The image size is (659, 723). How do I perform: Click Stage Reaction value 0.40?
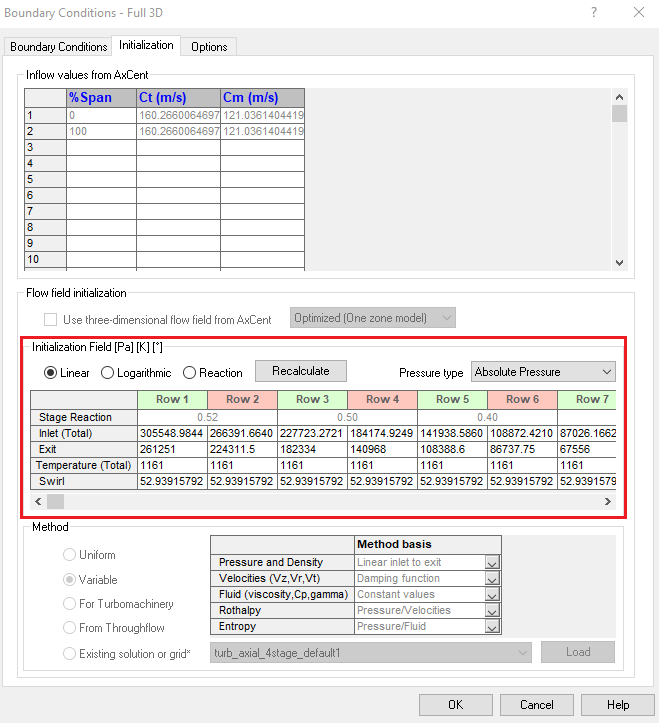point(487,417)
